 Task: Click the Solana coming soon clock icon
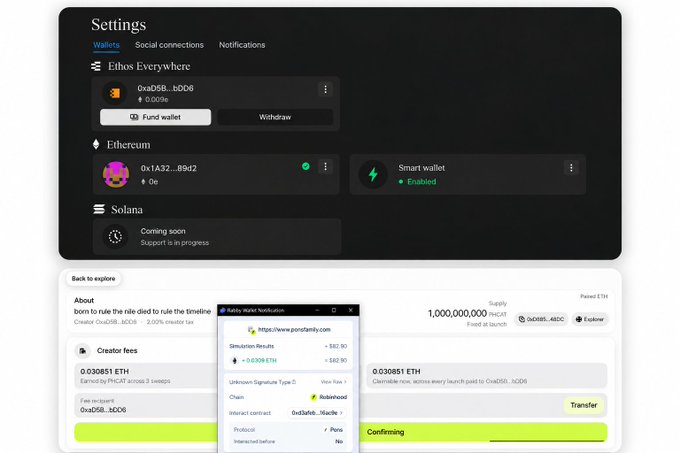coord(115,237)
